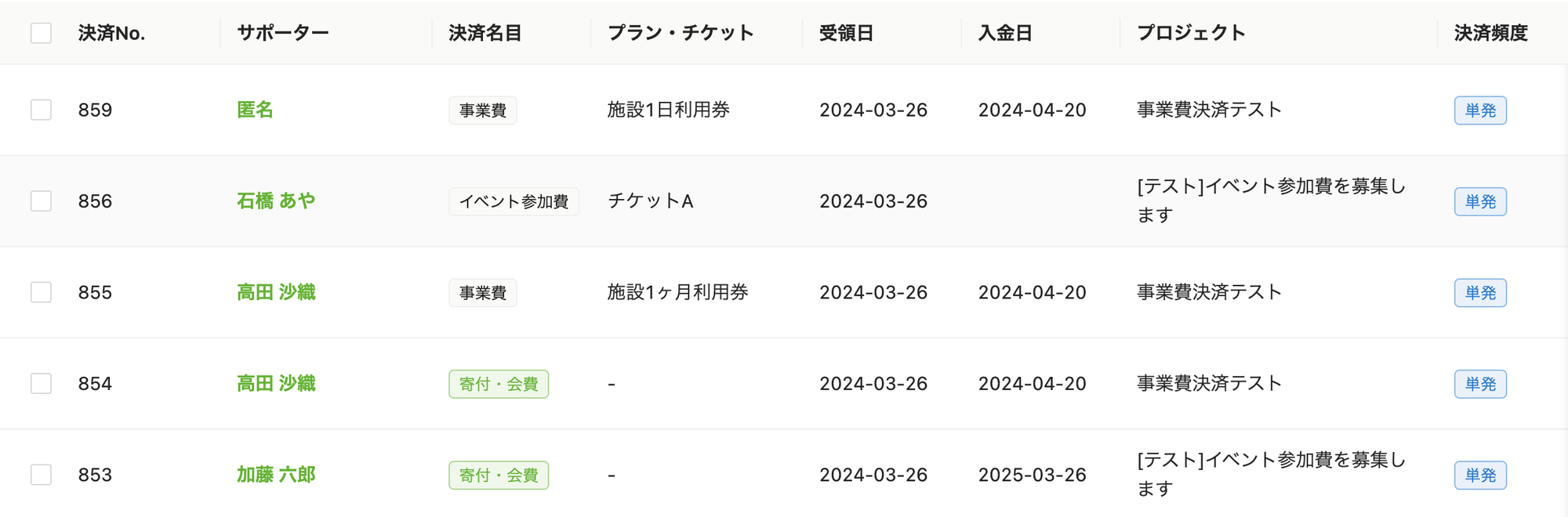
Task: Open supporter 加藤 六郎 link
Action: tap(276, 475)
